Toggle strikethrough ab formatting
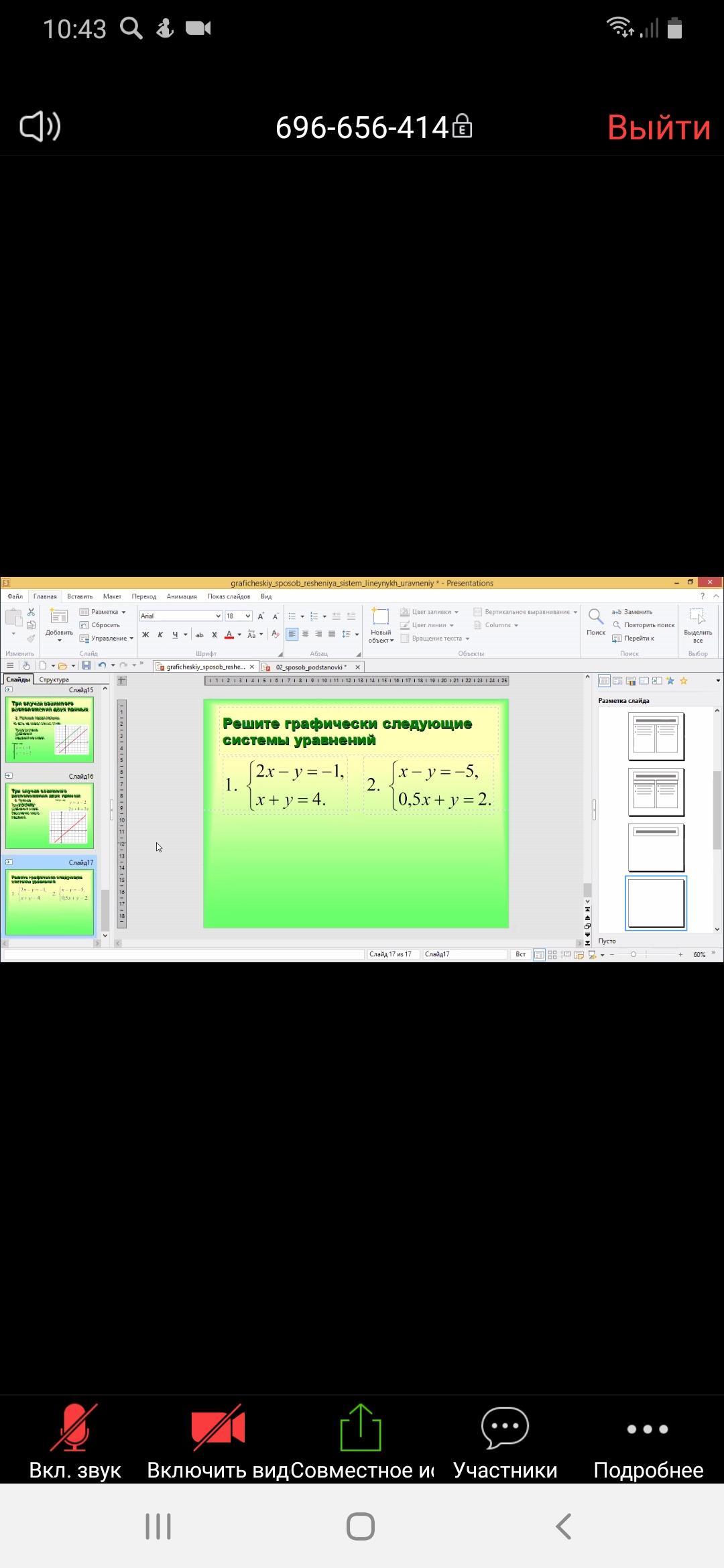Viewport: 724px width, 1568px height. pyautogui.click(x=199, y=635)
